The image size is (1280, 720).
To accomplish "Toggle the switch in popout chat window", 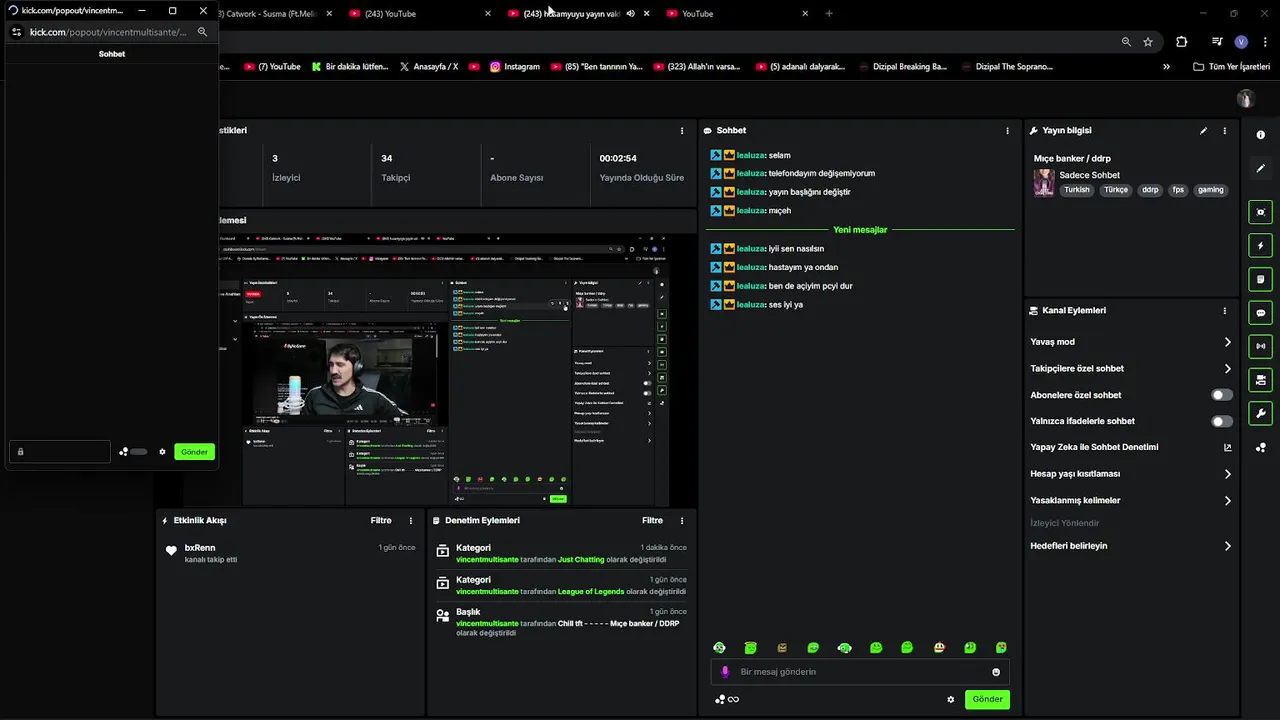I will click(138, 452).
